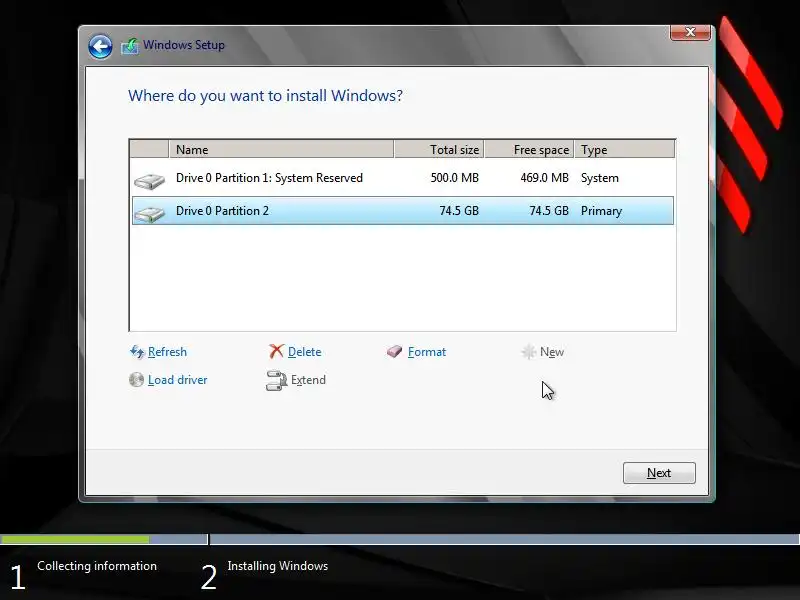This screenshot has height=600, width=800.
Task: Click the Primary type cell
Action: [x=601, y=211]
